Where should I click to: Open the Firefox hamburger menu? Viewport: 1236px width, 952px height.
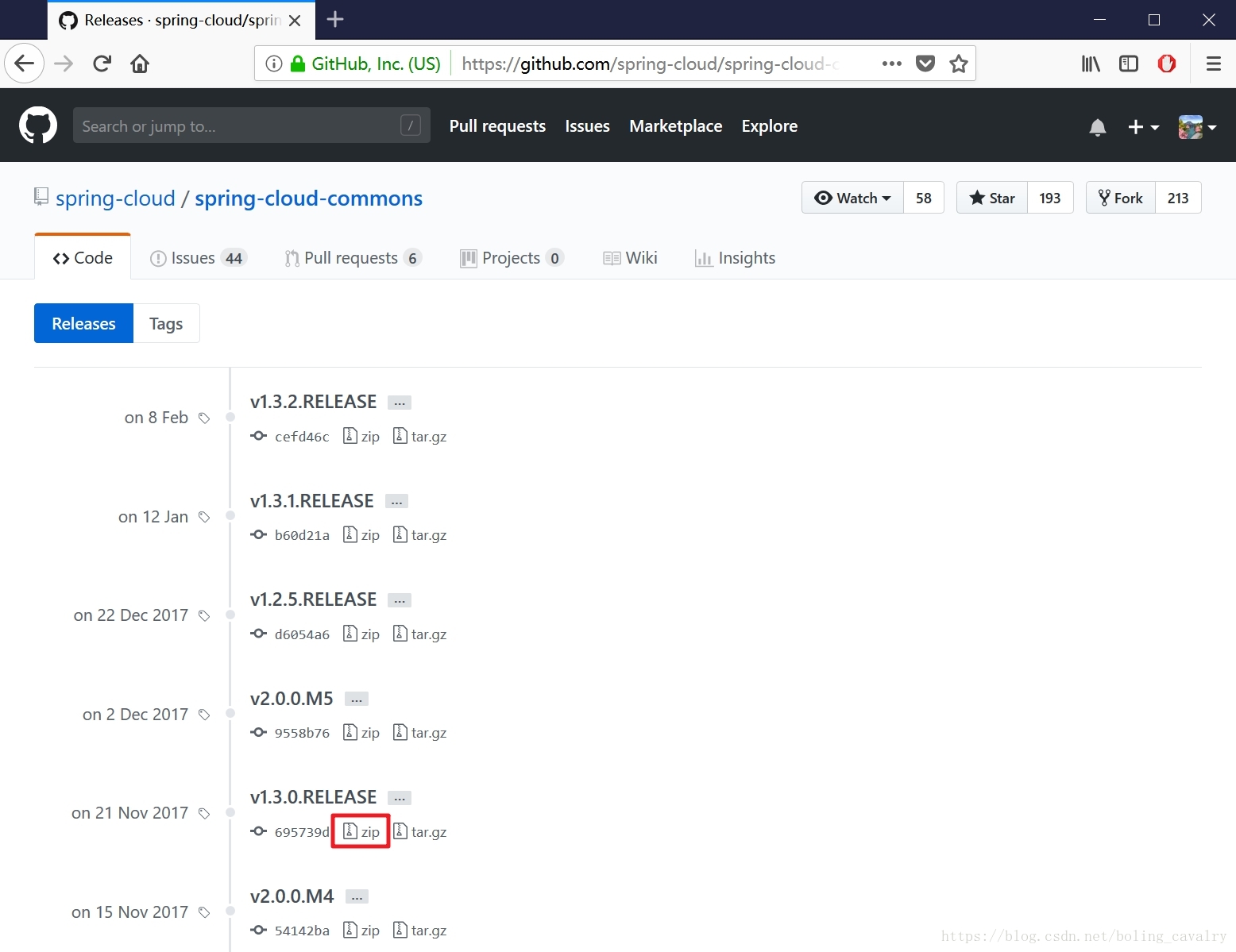[x=1214, y=64]
